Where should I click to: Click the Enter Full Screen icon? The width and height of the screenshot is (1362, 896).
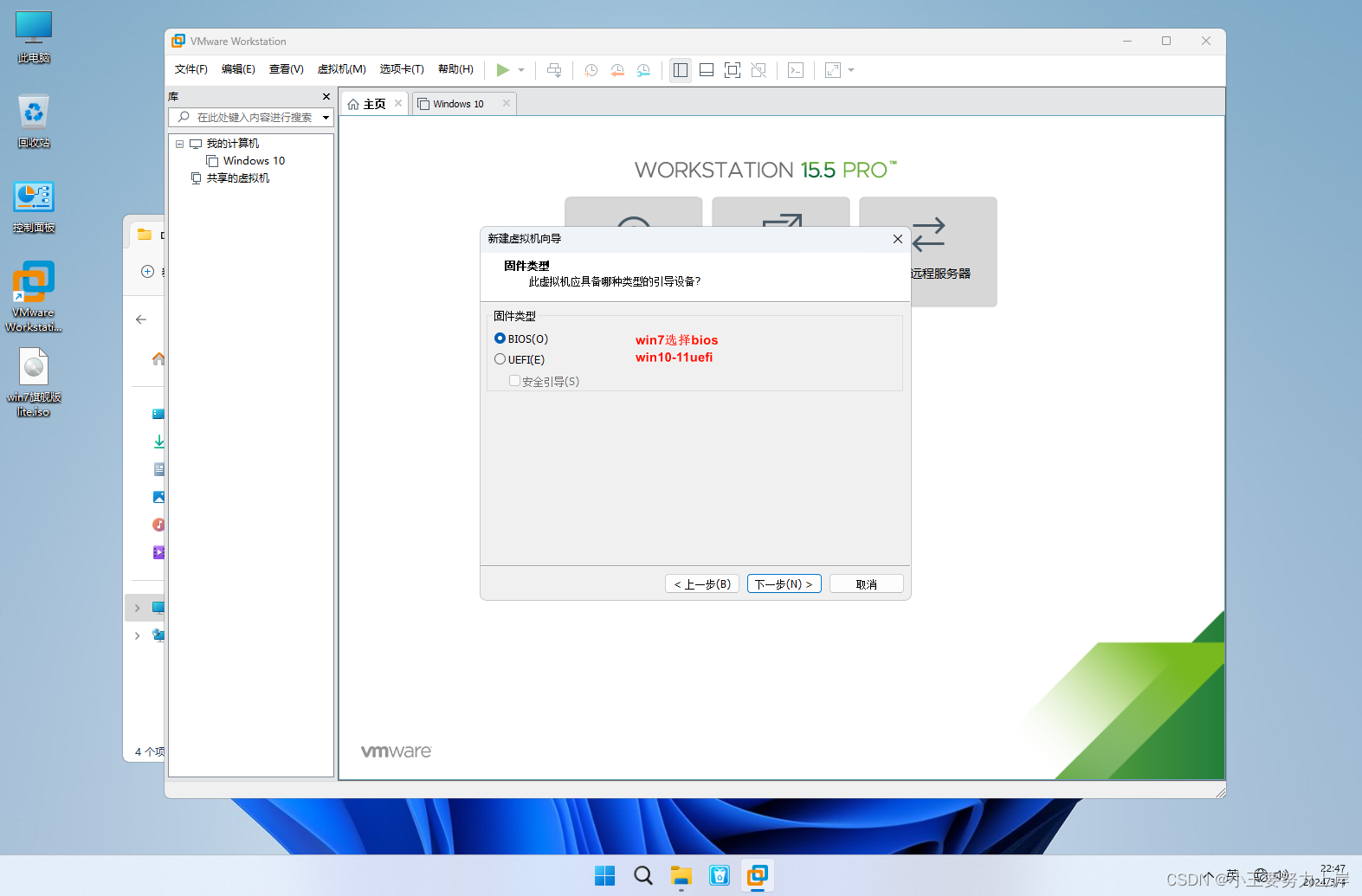click(x=733, y=70)
